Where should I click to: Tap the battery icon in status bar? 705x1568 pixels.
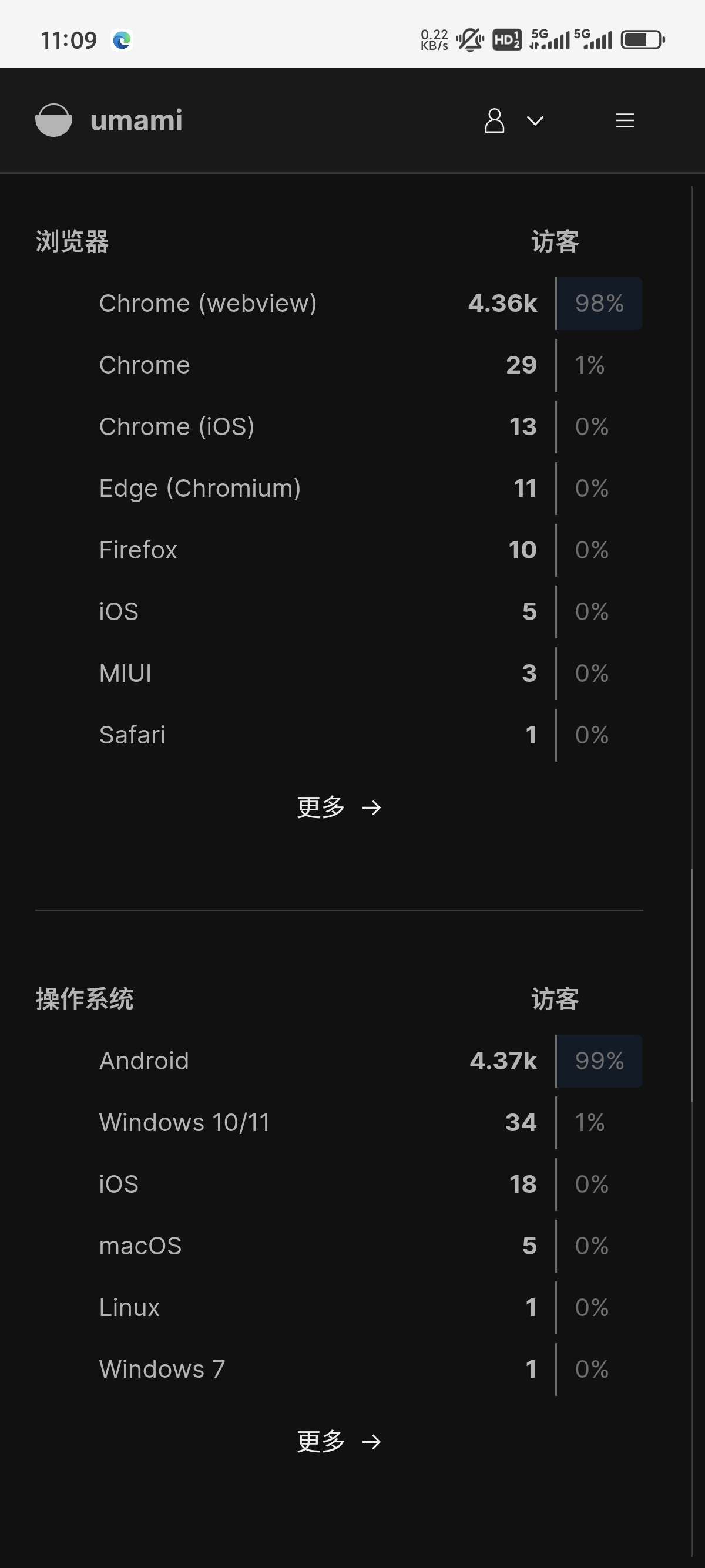tap(642, 40)
